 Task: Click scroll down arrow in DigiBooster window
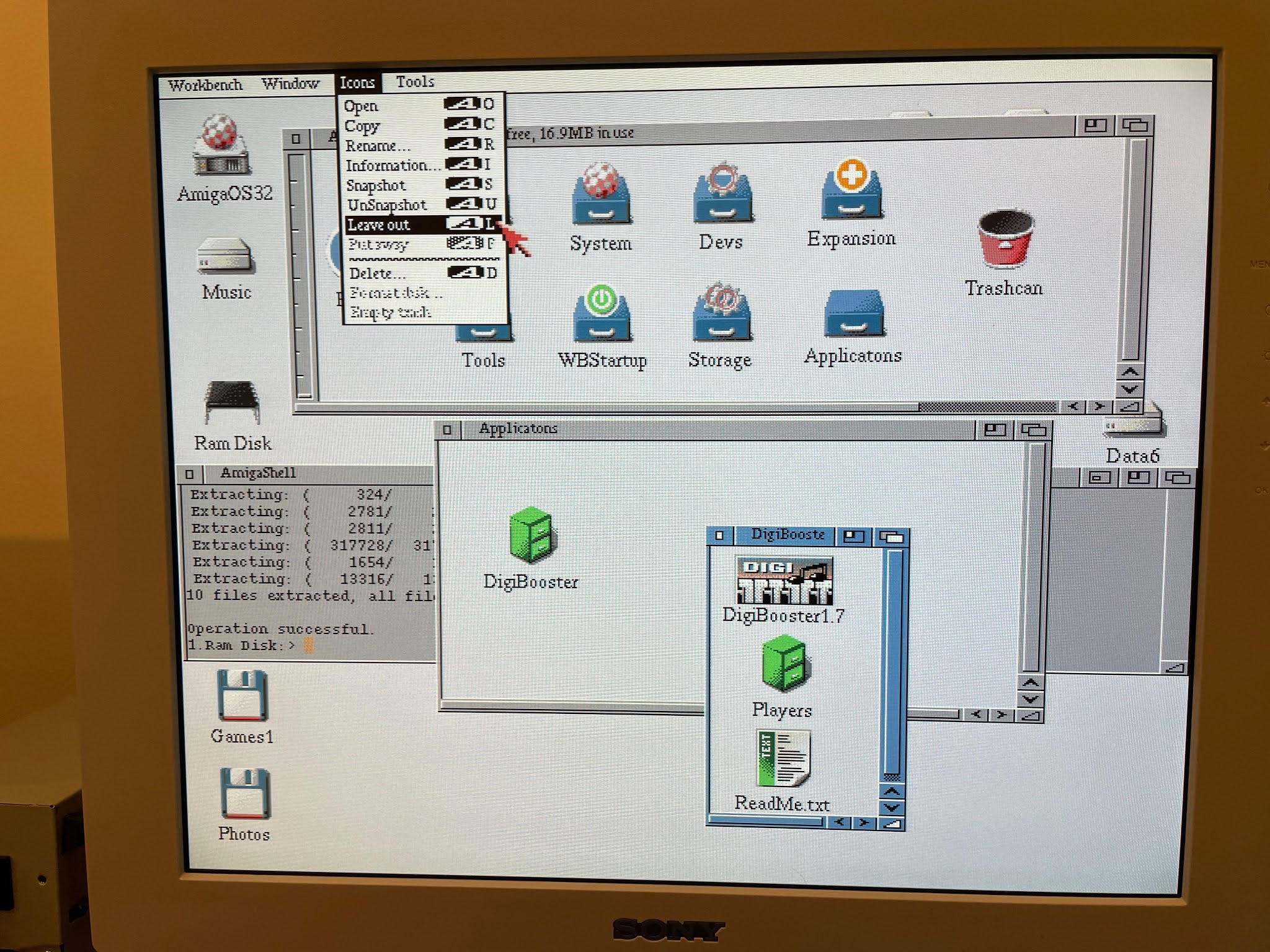point(892,808)
